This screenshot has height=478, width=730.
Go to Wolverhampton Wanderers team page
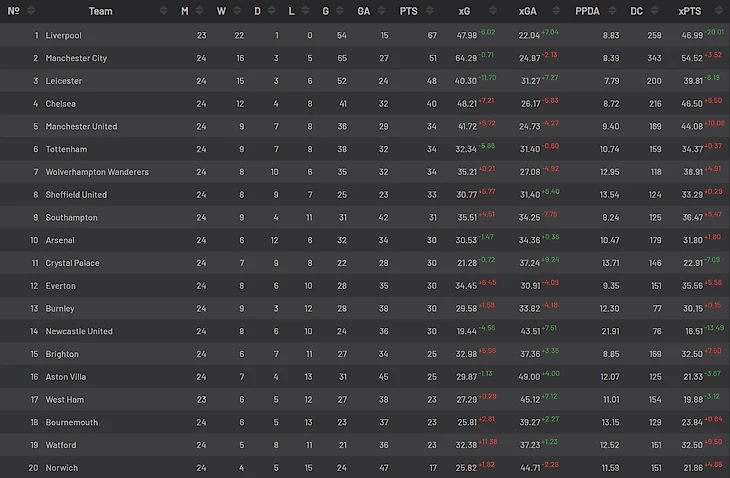[x=97, y=172]
